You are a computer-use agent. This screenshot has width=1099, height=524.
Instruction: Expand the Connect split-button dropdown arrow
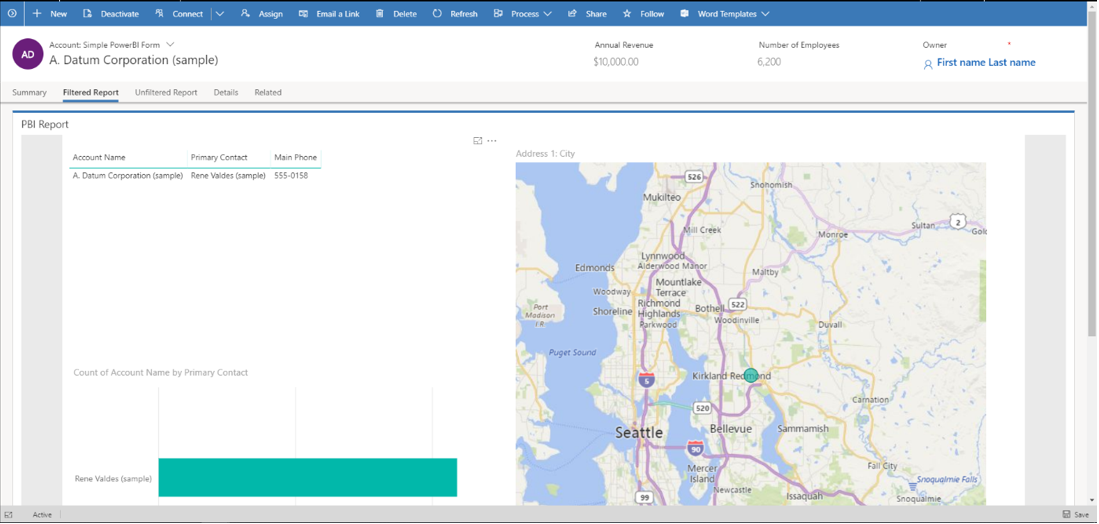coord(219,13)
